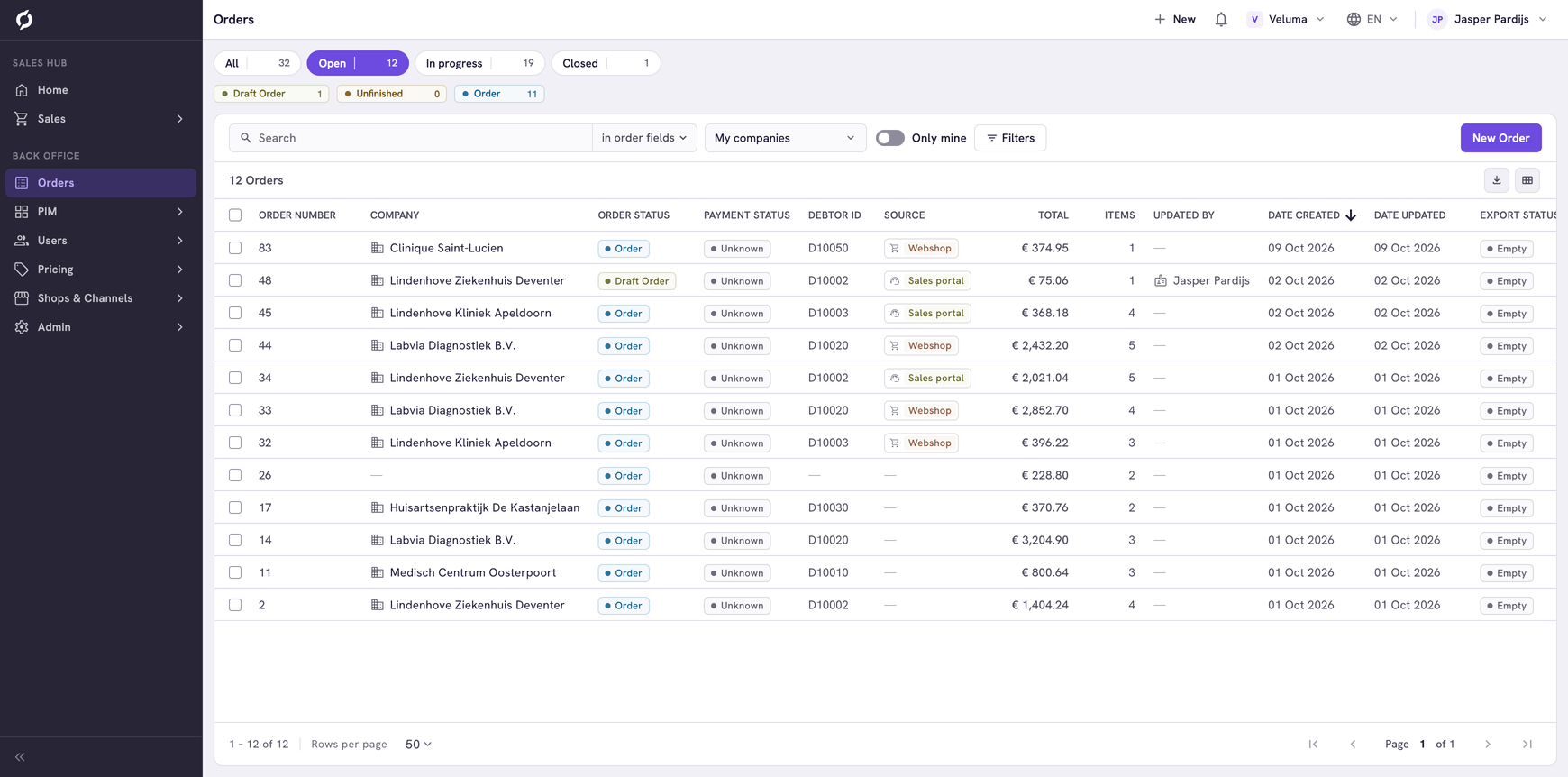Viewport: 1568px width, 777px height.
Task: Go to the previous page arrow
Action: coord(1353,745)
